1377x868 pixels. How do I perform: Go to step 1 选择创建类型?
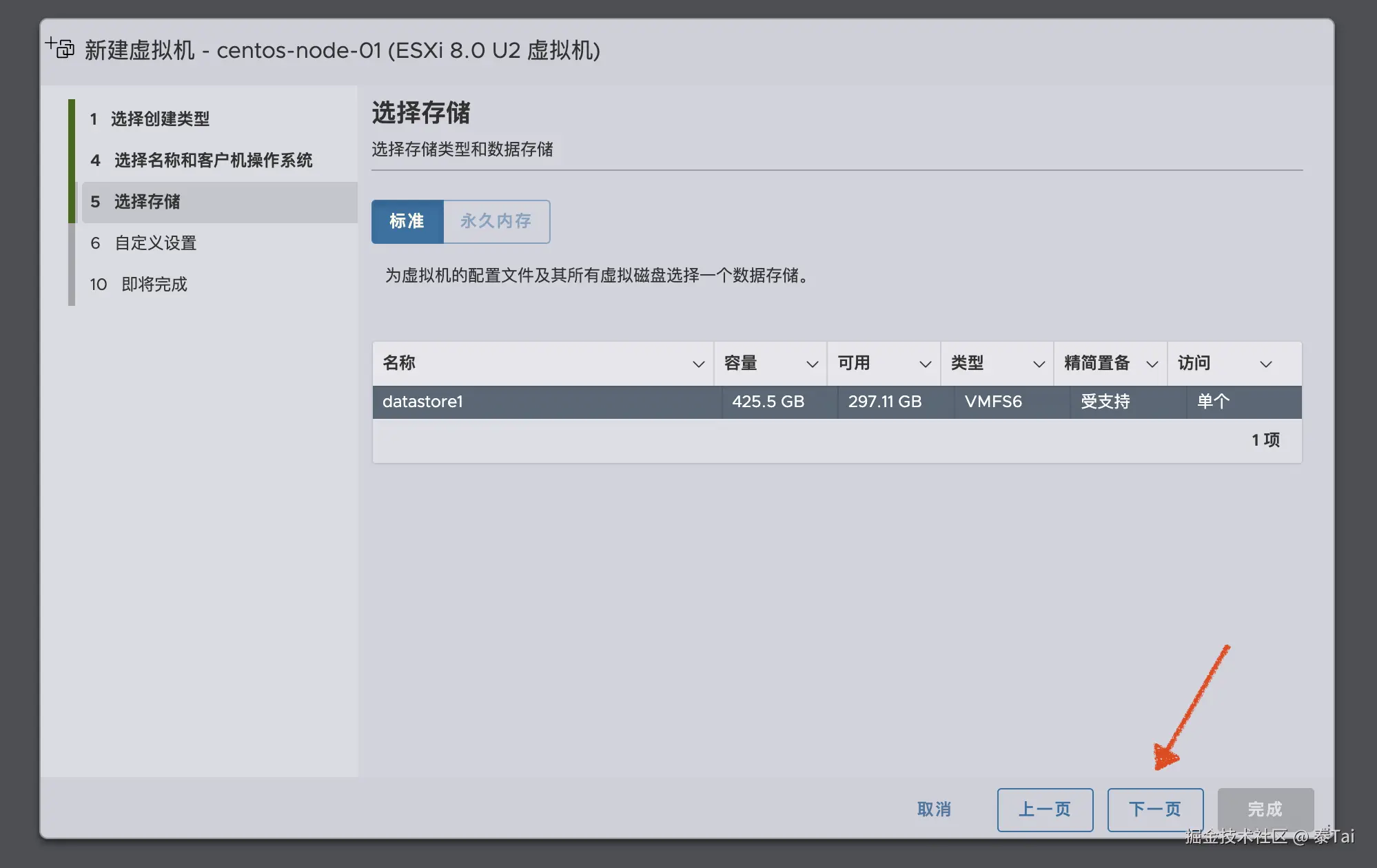coord(160,118)
